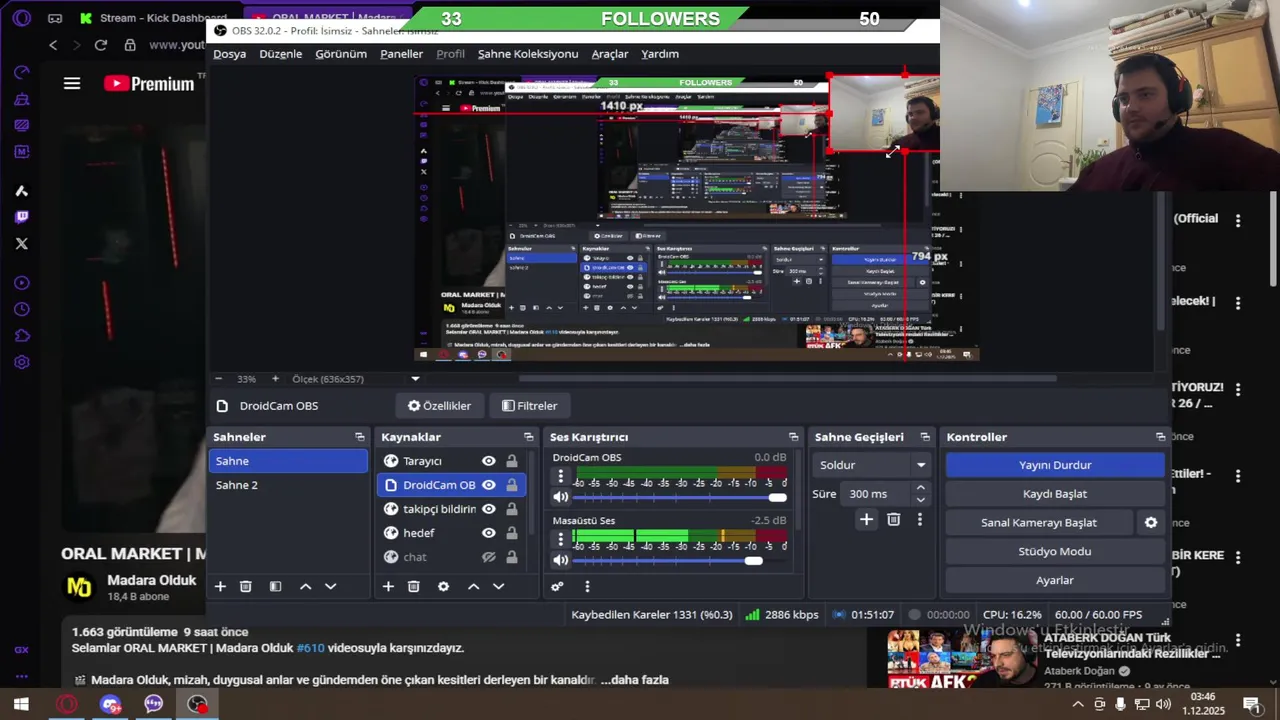Image resolution: width=1280 pixels, height=720 pixels.
Task: Hide the hedef source with its eye icon
Action: coord(489,533)
